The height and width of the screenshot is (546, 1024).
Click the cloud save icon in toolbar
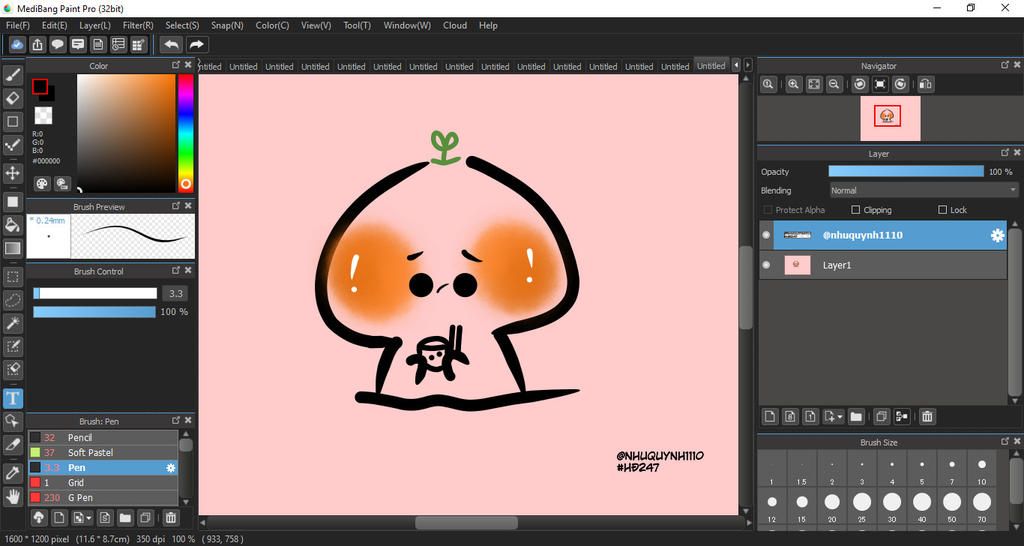pos(18,44)
